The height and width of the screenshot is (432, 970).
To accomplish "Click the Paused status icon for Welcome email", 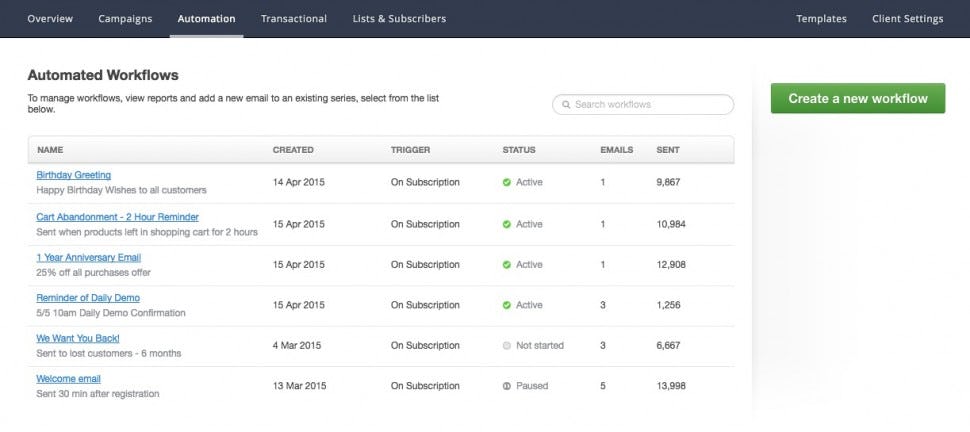I will point(507,386).
